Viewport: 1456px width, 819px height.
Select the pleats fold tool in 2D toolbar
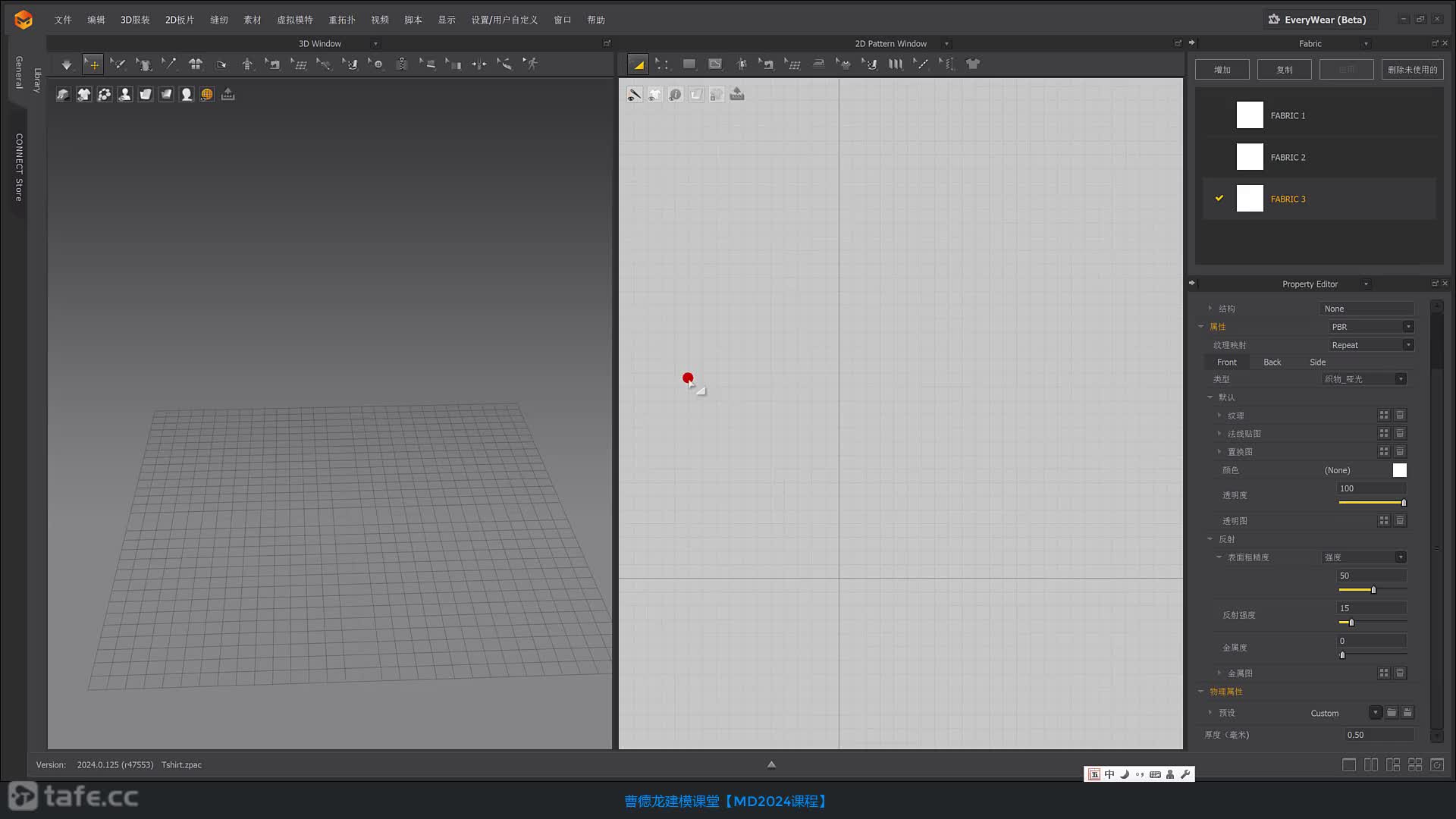coord(896,64)
